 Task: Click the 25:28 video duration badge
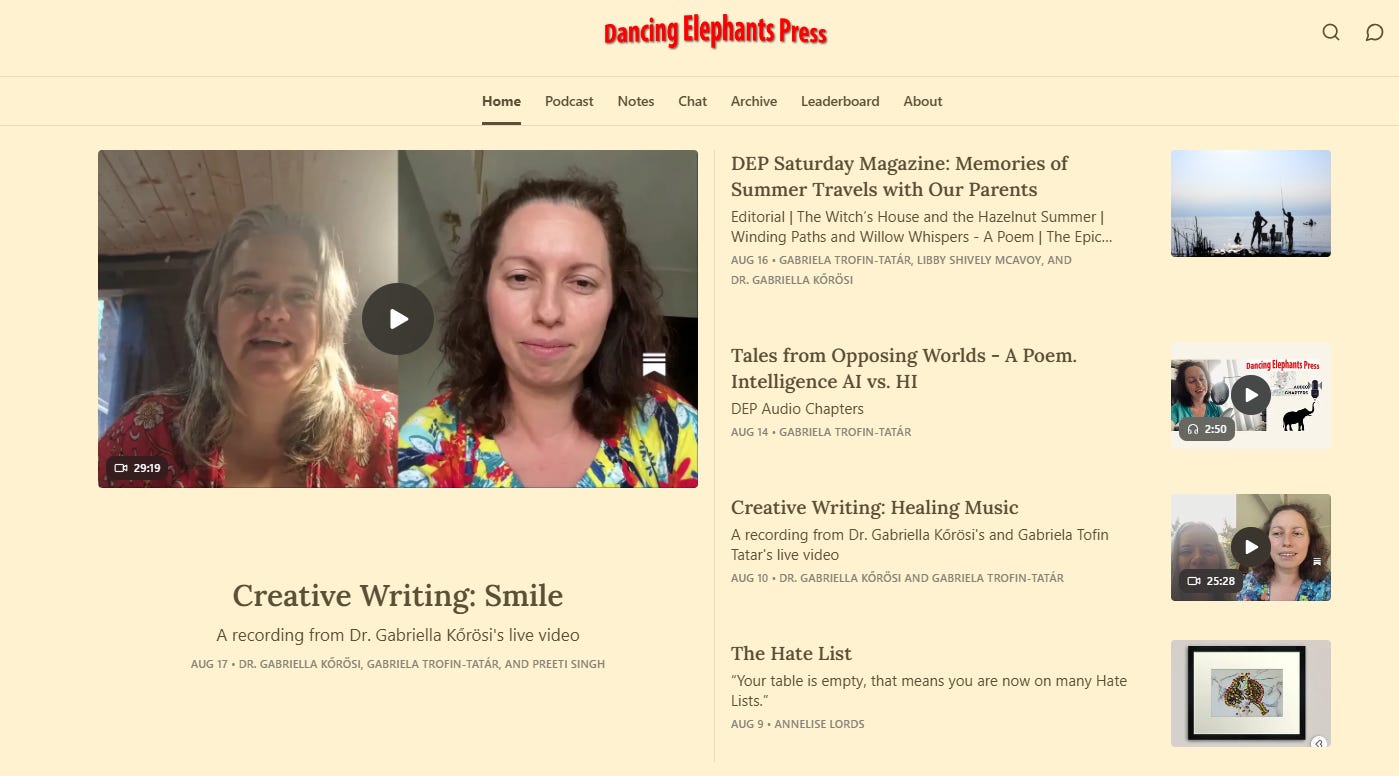[1210, 581]
